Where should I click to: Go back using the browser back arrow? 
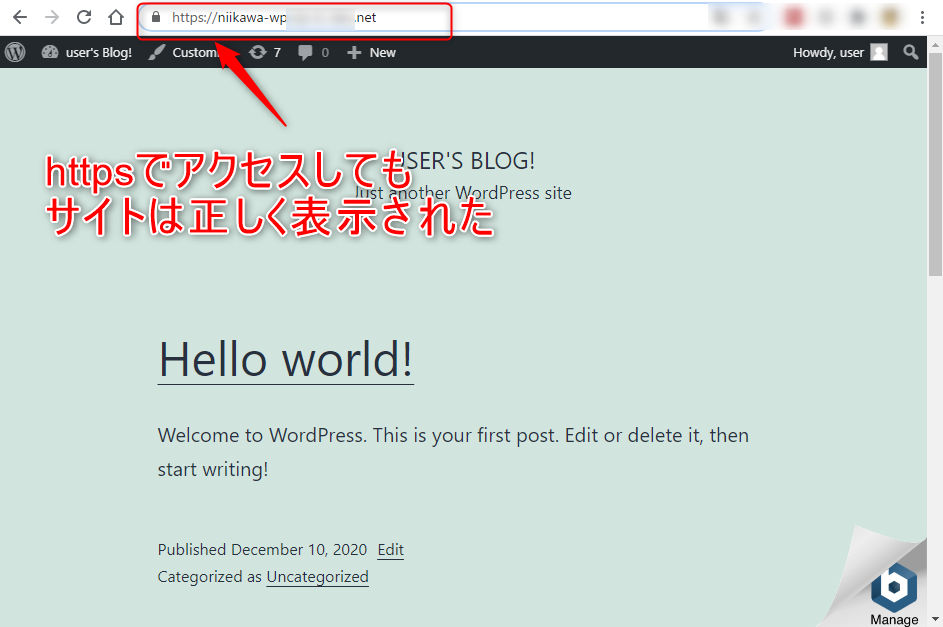20,16
